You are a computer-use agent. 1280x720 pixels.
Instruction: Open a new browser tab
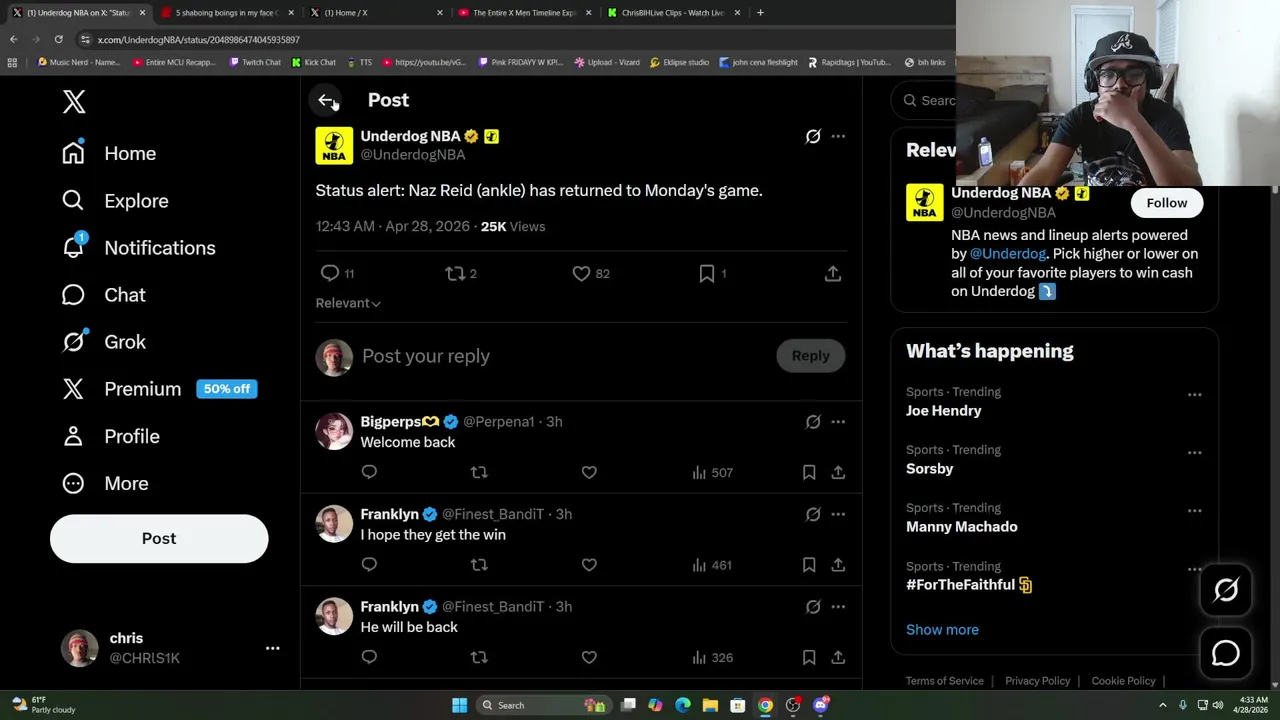760,13
